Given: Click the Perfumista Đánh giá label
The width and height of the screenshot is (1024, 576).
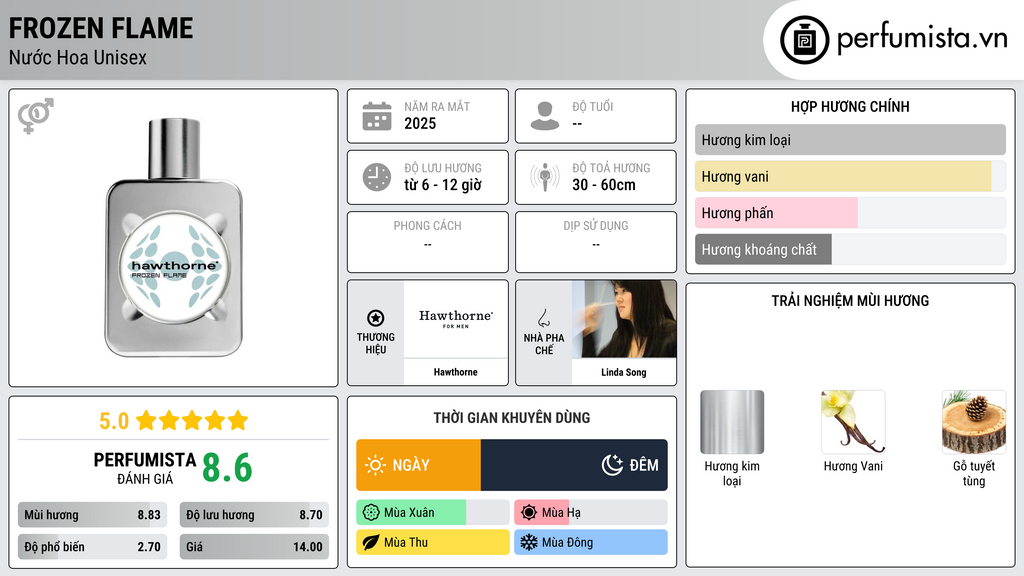Looking at the screenshot, I should pyautogui.click(x=145, y=468).
